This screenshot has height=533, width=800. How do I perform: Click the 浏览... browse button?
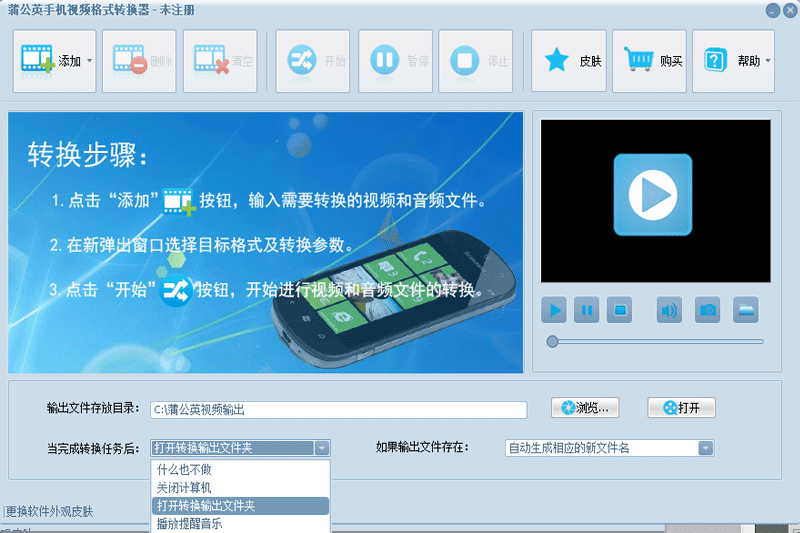(585, 408)
